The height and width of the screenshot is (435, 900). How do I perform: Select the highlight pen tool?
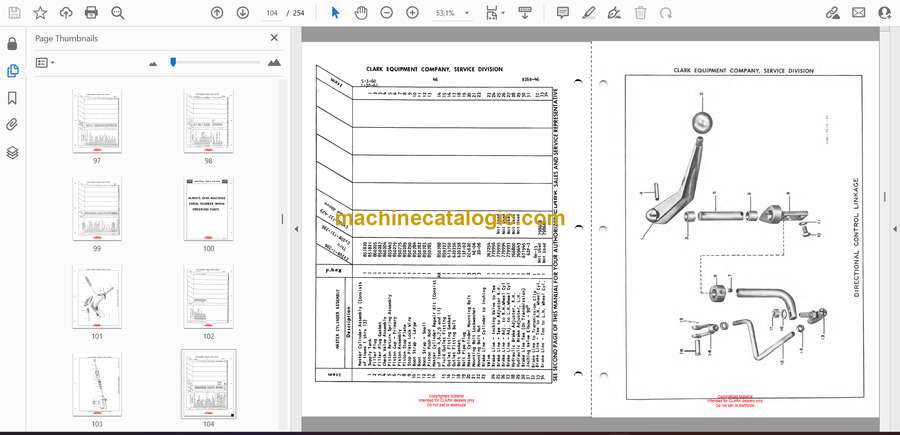pyautogui.click(x=588, y=13)
